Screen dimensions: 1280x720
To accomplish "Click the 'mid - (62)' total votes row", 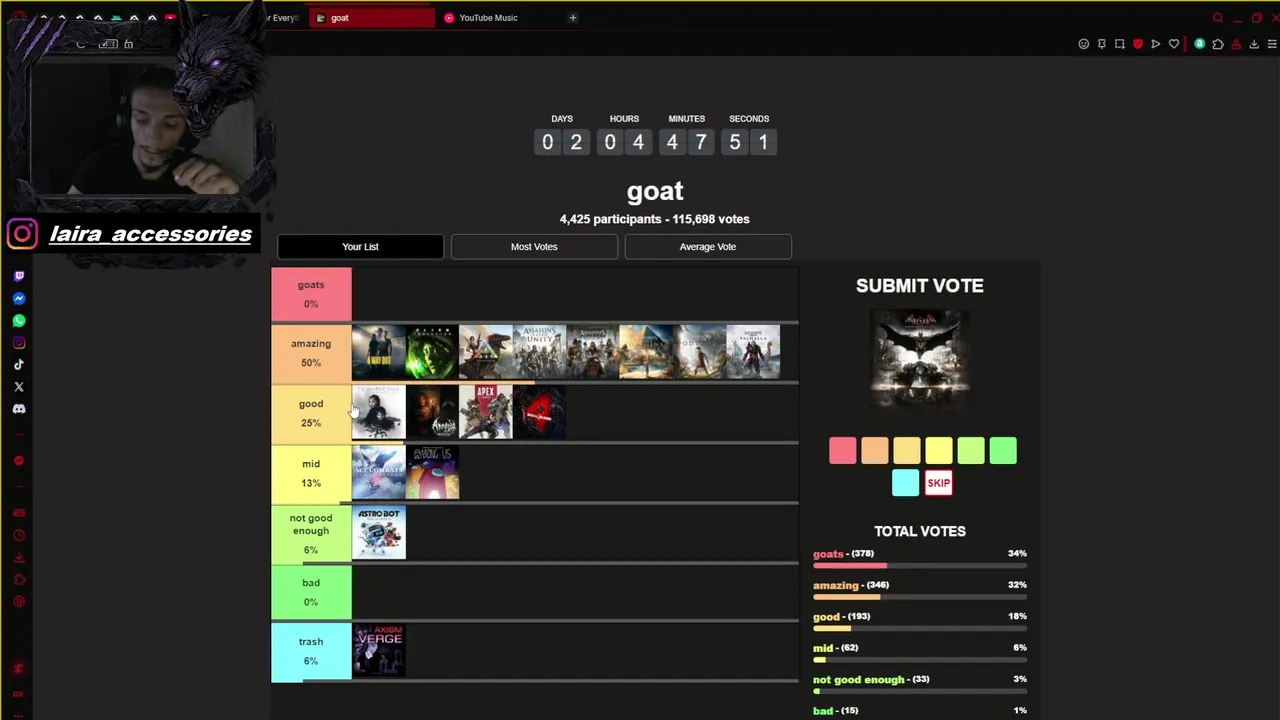I will pyautogui.click(x=920, y=653).
